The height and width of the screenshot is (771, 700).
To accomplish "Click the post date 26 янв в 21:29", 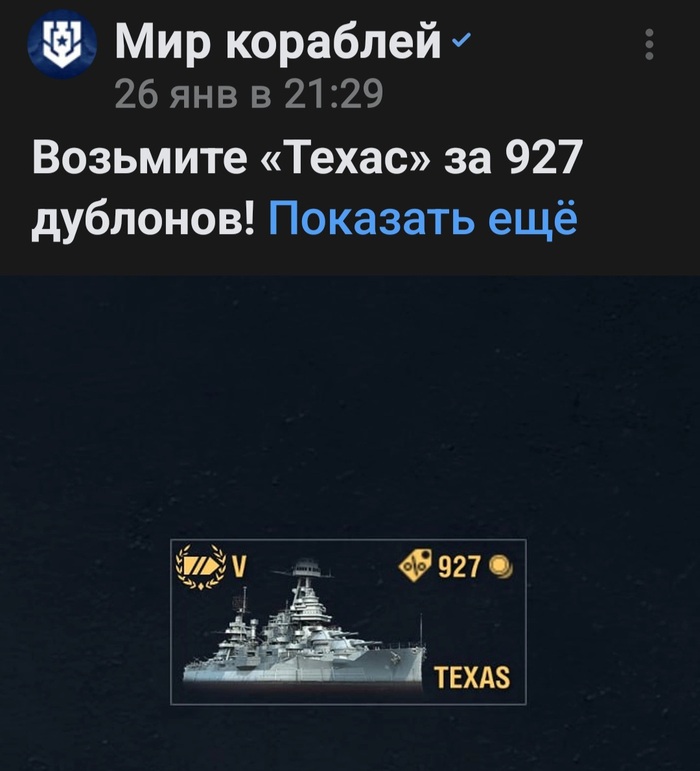I will [x=249, y=93].
